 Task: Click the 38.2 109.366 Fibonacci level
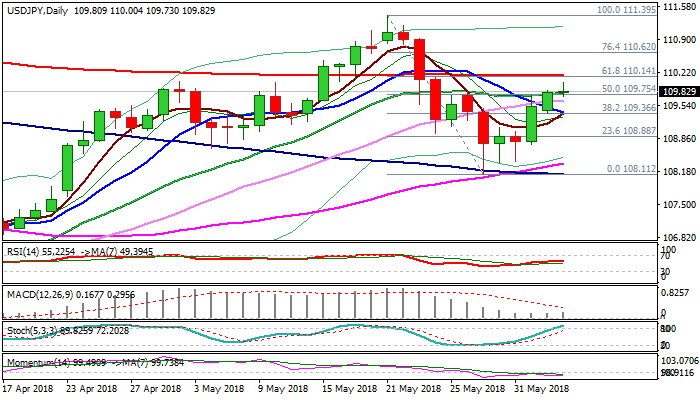pos(628,107)
